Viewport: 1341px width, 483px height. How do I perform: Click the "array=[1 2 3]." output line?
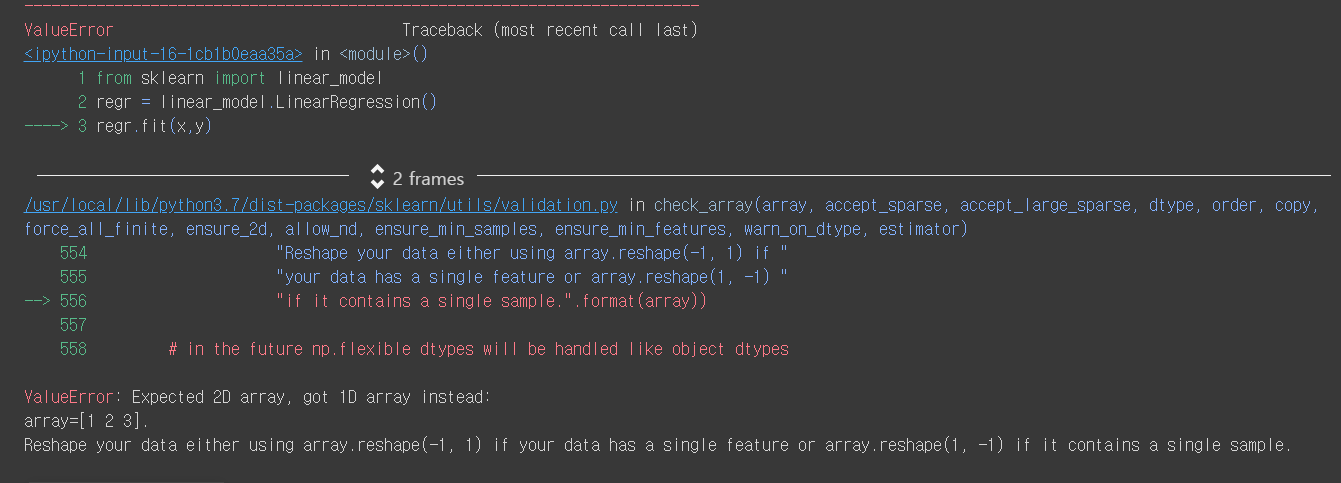[86, 421]
